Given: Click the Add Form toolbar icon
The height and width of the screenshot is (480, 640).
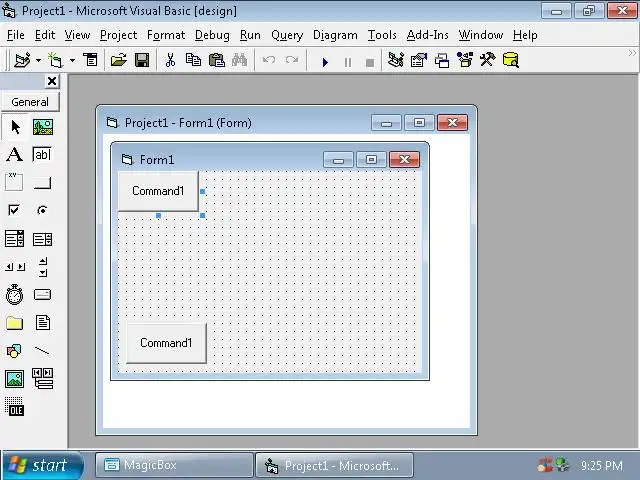Looking at the screenshot, I should click(x=56, y=60).
